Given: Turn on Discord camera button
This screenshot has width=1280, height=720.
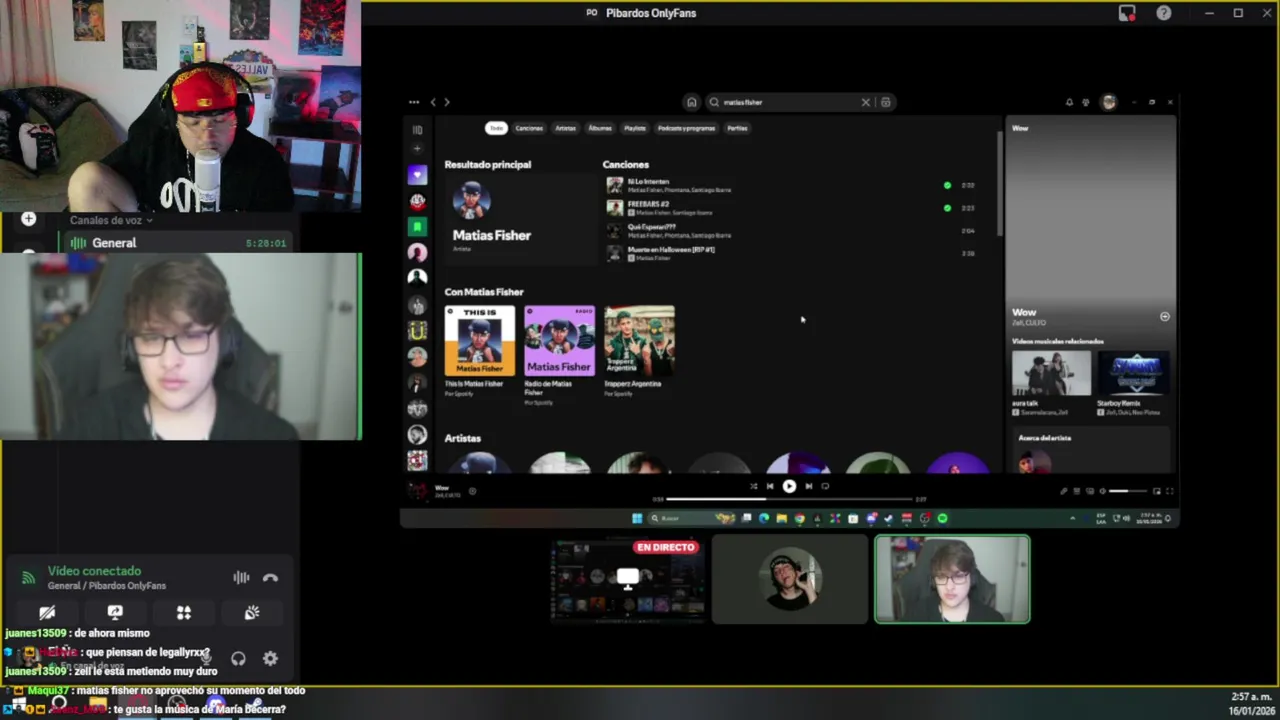Looking at the screenshot, I should point(47,612).
